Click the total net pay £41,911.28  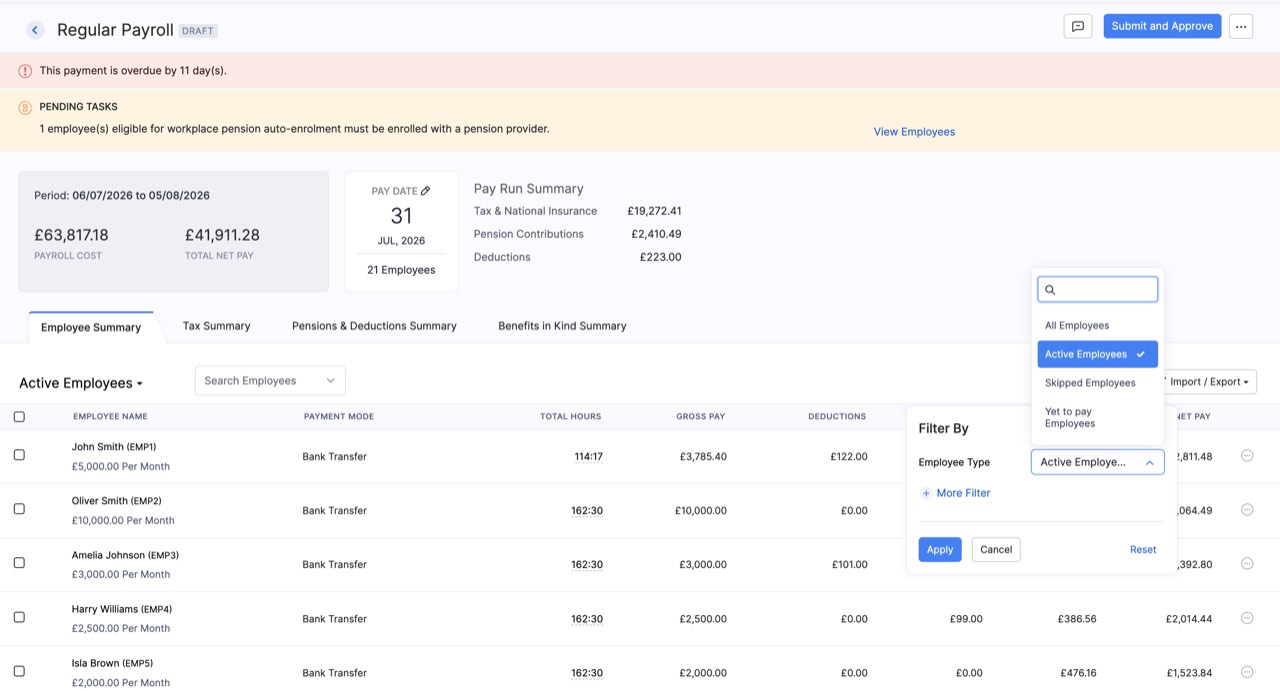click(x=222, y=235)
